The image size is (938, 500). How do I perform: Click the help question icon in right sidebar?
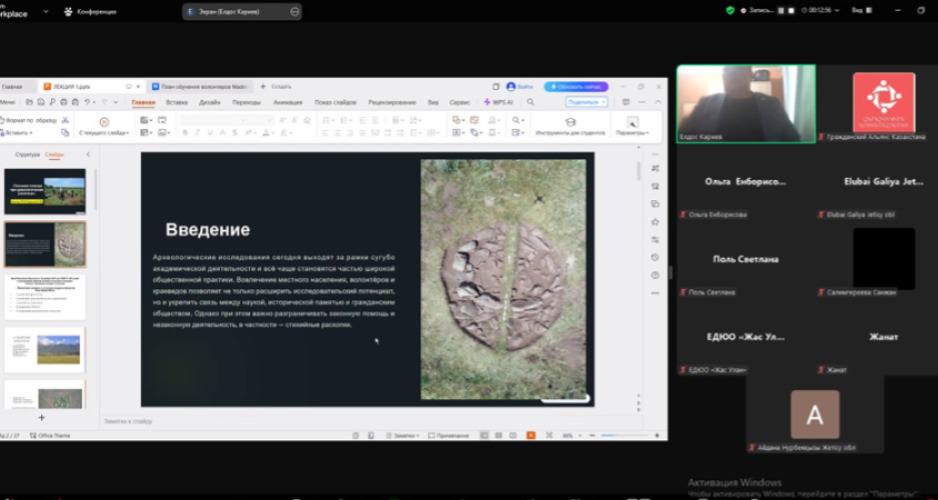pos(655,275)
